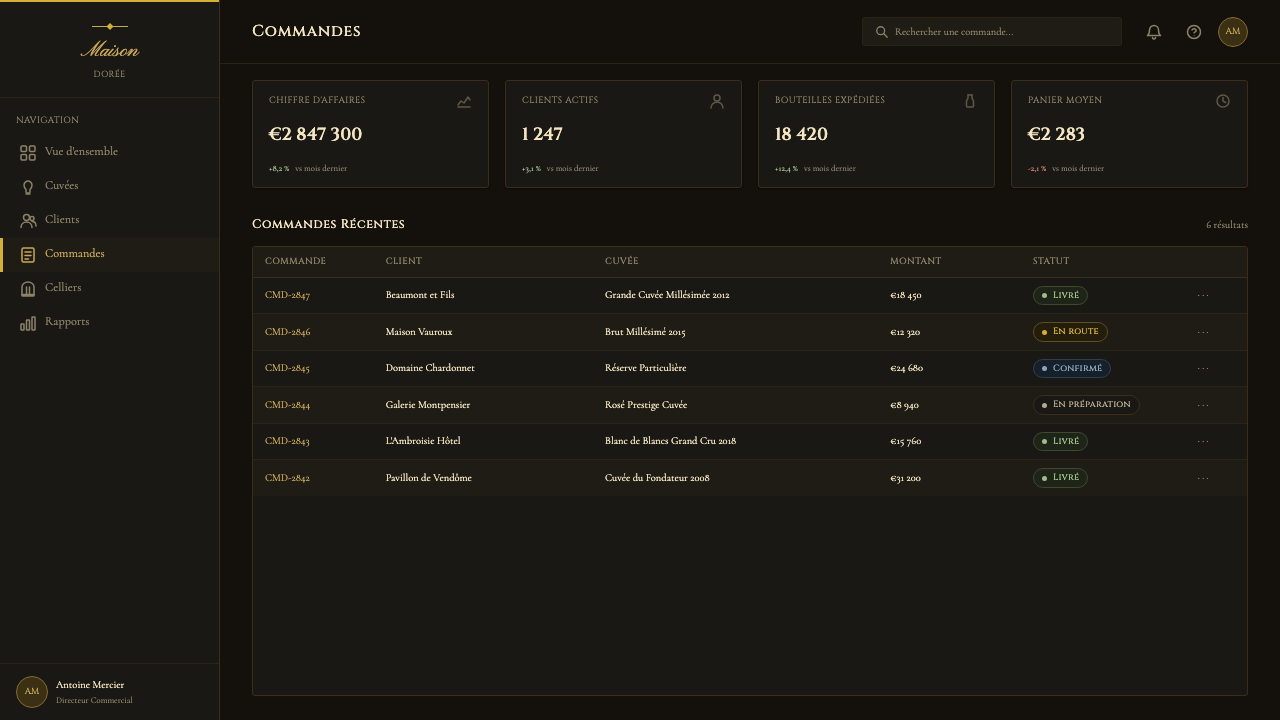
Task: Click the clock icon on Panier moyen card
Action: click(x=1223, y=102)
